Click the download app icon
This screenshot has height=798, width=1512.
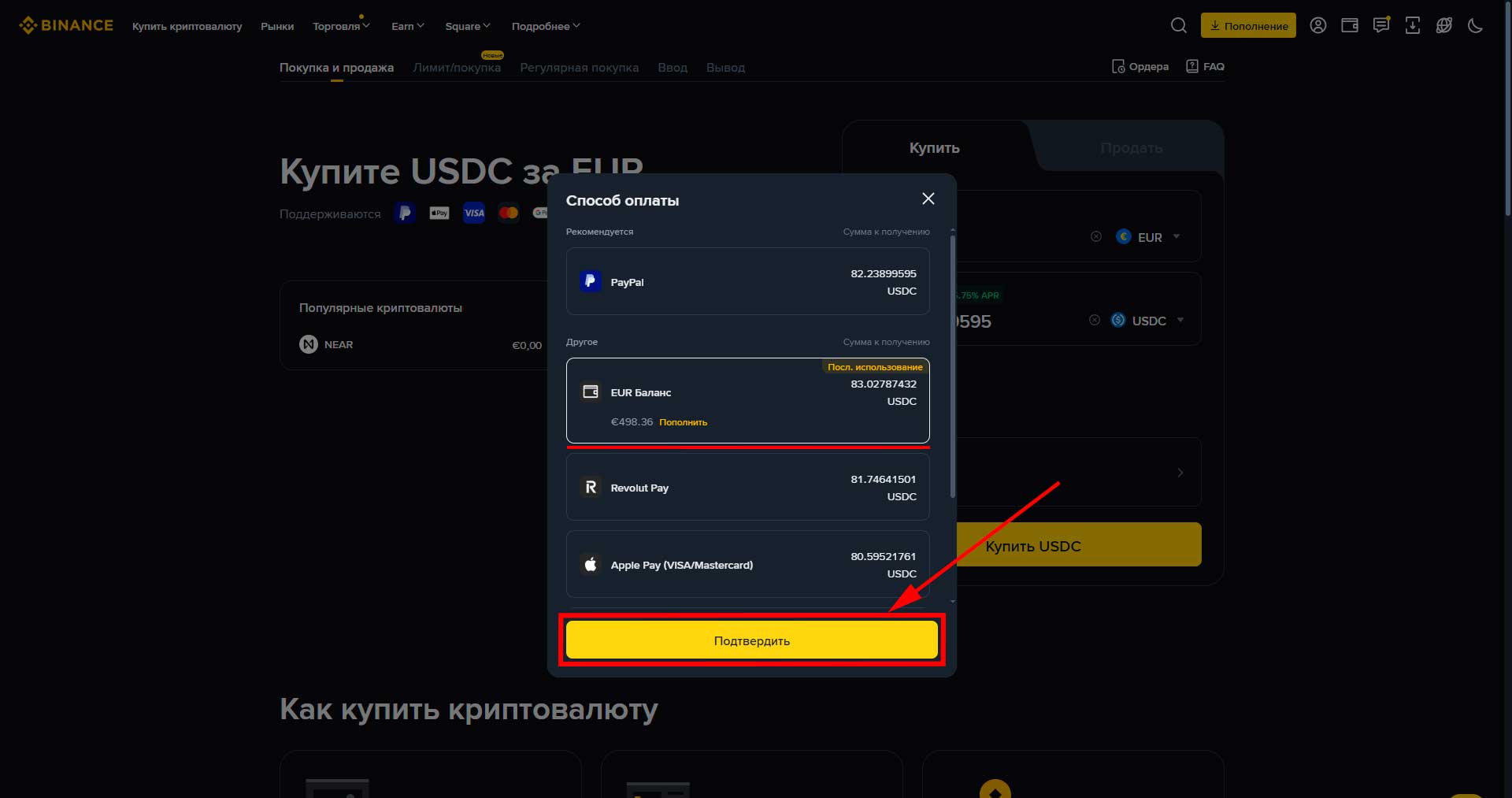(x=1412, y=25)
